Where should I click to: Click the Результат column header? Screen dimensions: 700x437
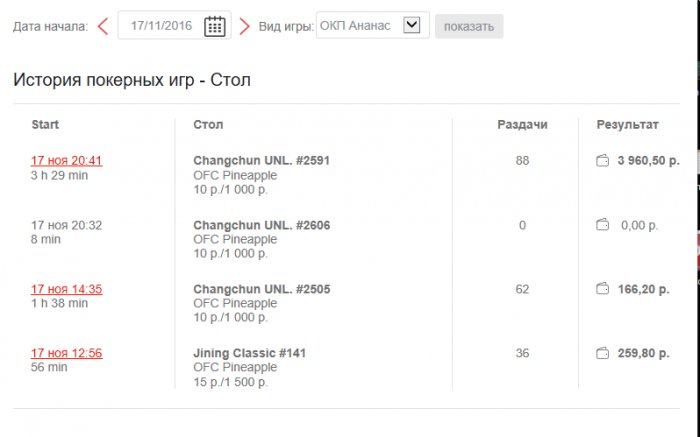pyautogui.click(x=627, y=125)
